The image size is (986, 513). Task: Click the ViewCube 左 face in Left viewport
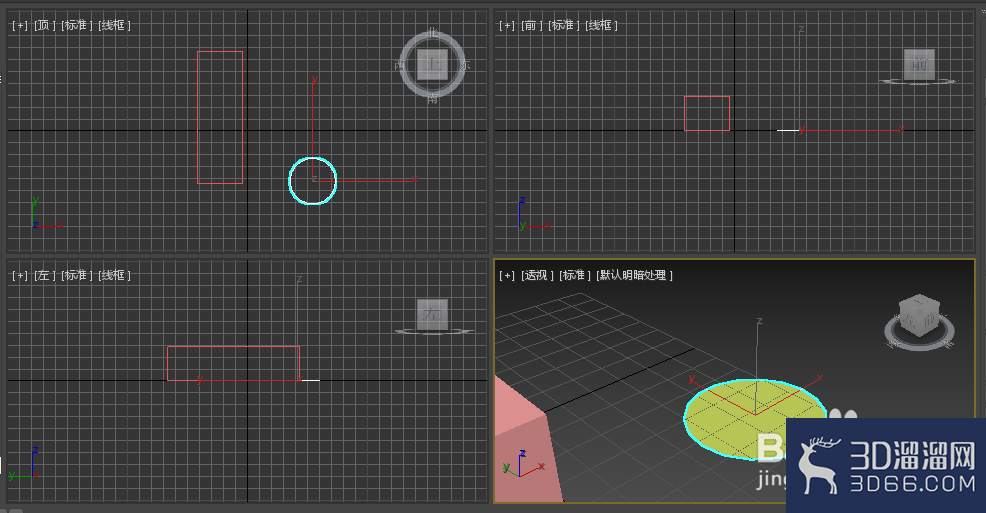click(433, 314)
